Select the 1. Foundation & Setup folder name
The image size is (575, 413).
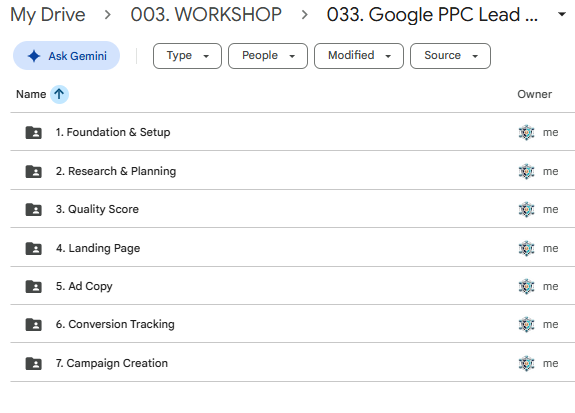(113, 132)
